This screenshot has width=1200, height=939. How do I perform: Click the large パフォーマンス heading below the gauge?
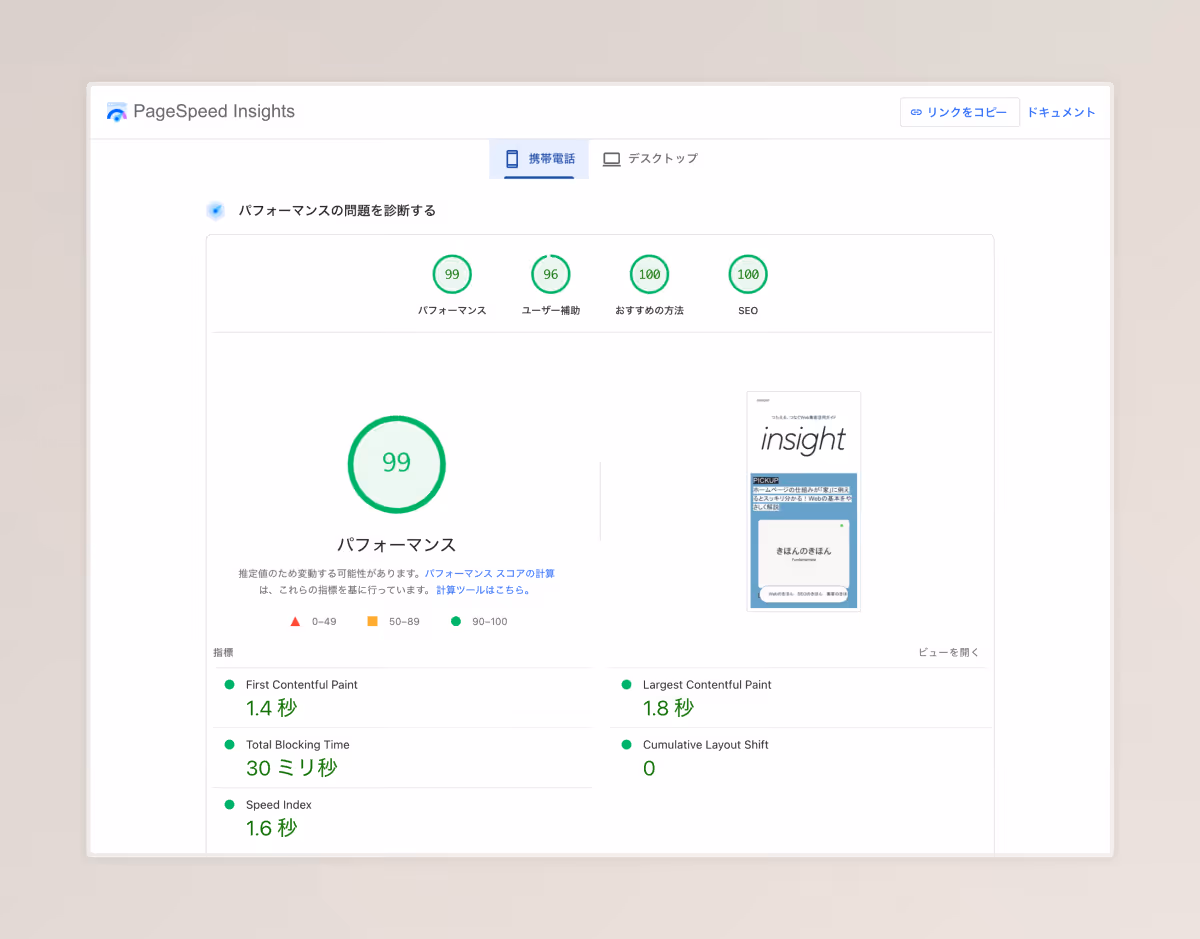coord(396,545)
